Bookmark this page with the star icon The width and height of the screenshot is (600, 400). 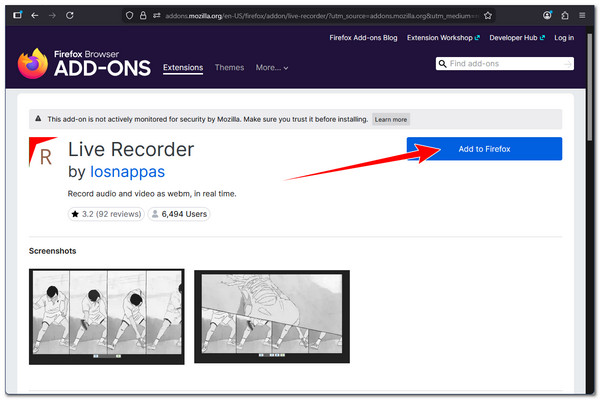(x=488, y=16)
